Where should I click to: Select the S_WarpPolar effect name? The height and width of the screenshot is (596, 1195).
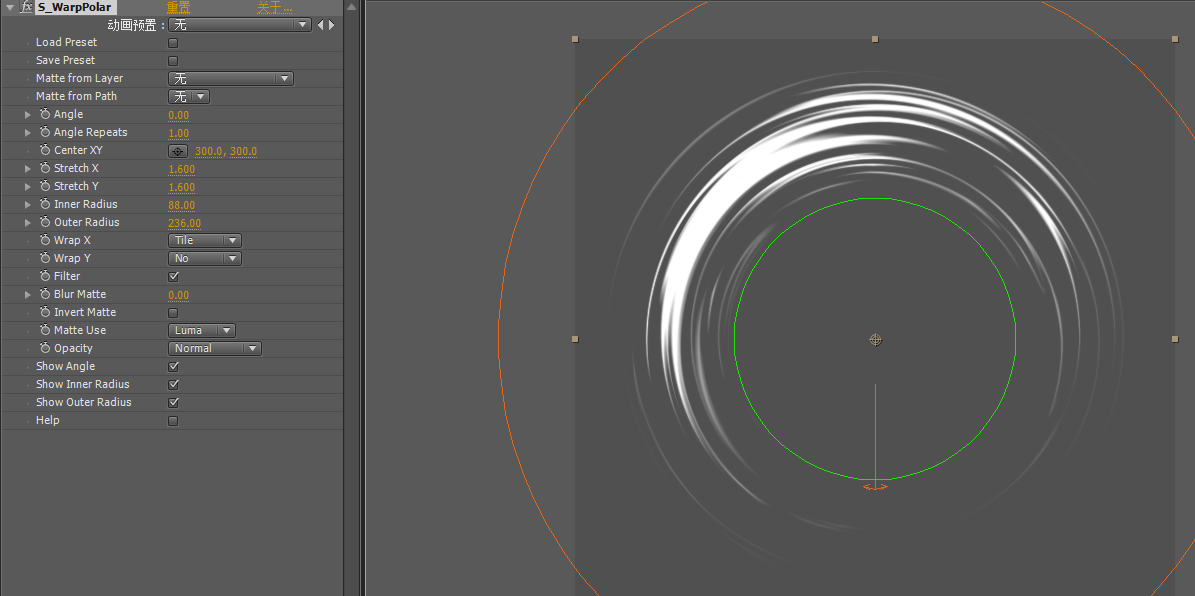point(75,7)
